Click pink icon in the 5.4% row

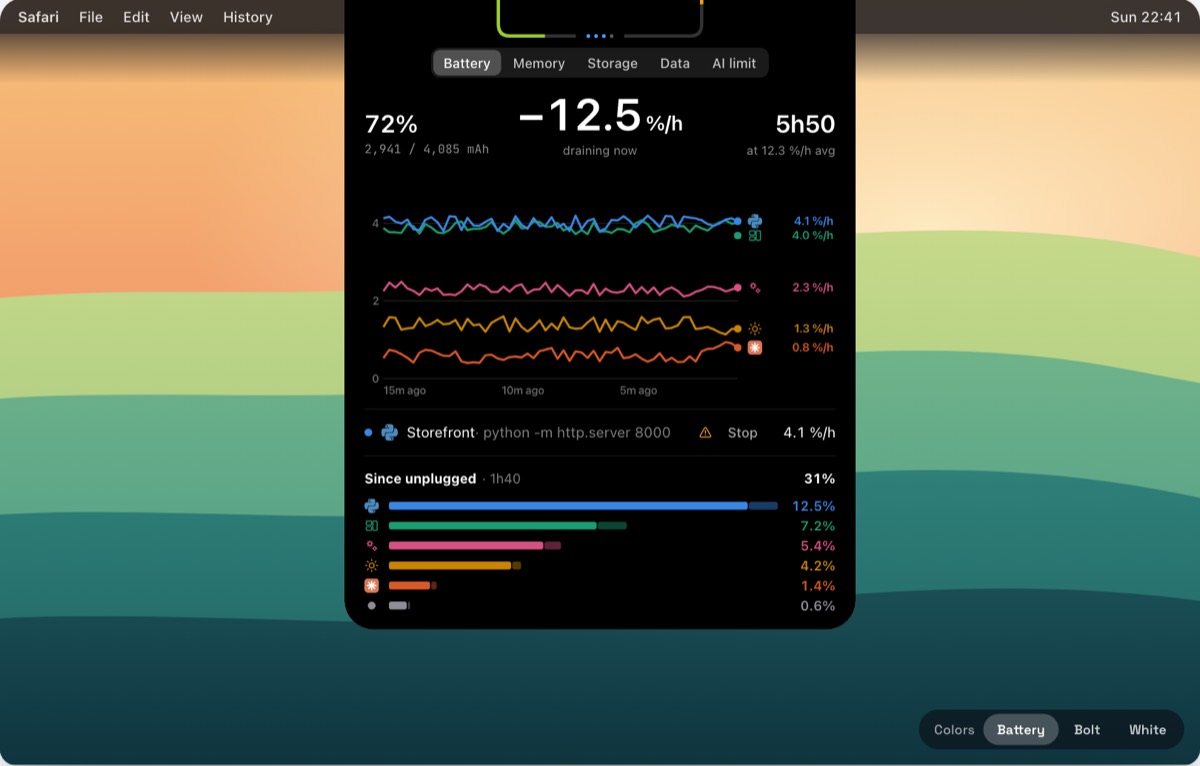372,546
